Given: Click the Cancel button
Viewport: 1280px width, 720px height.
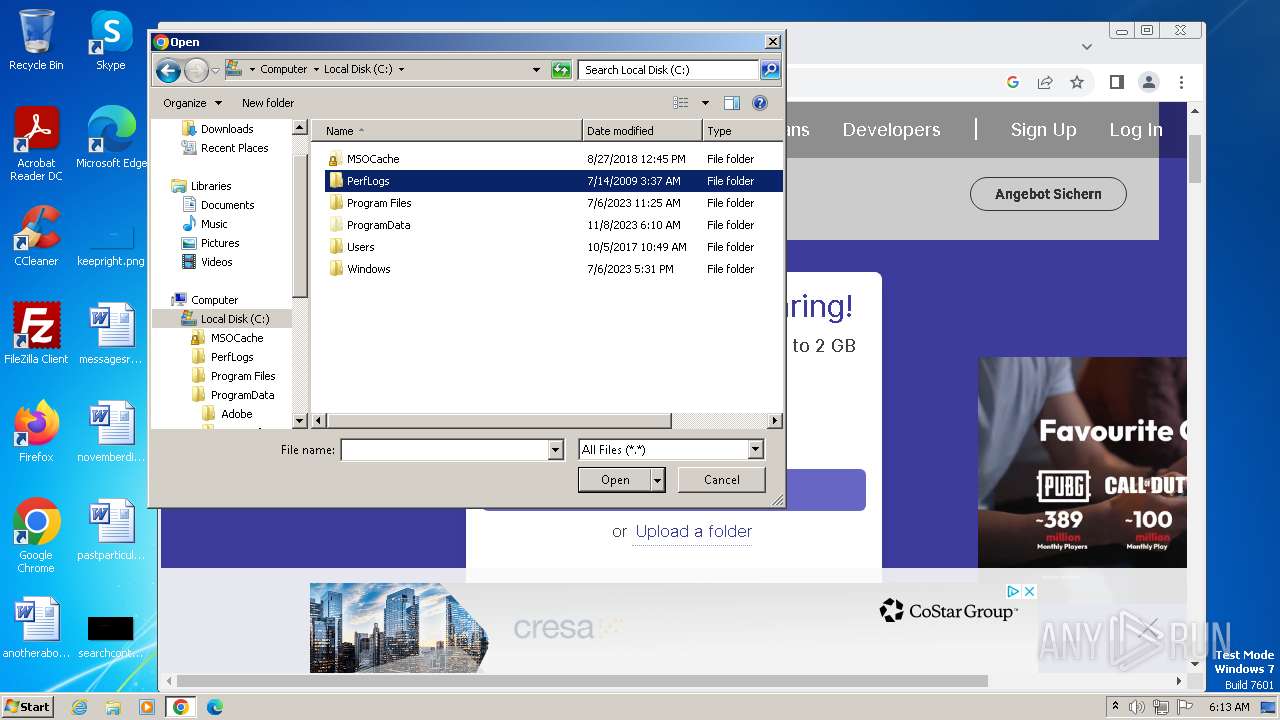Looking at the screenshot, I should [722, 480].
